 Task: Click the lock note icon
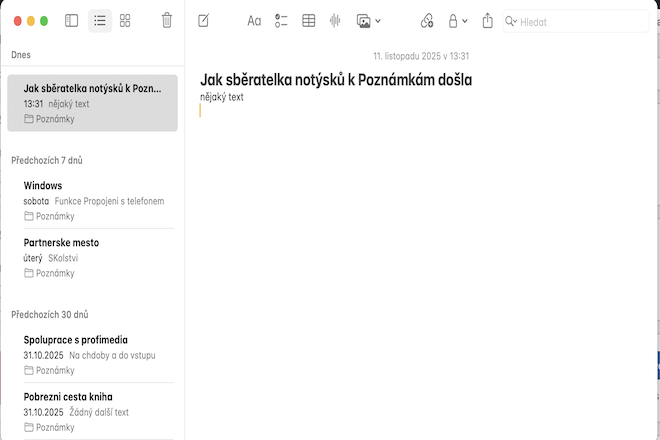coord(453,21)
